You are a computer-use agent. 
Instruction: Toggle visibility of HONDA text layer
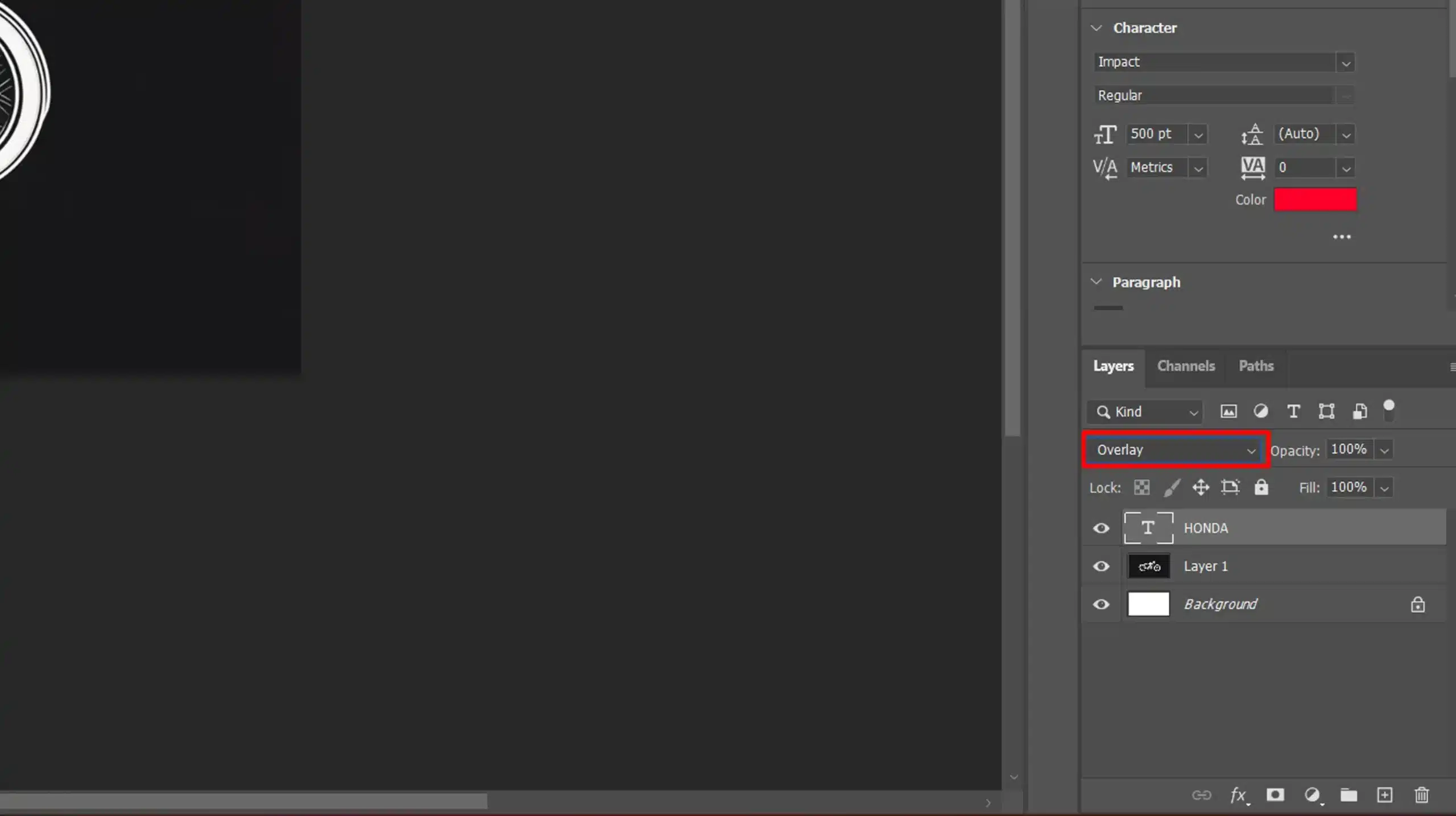tap(1101, 527)
